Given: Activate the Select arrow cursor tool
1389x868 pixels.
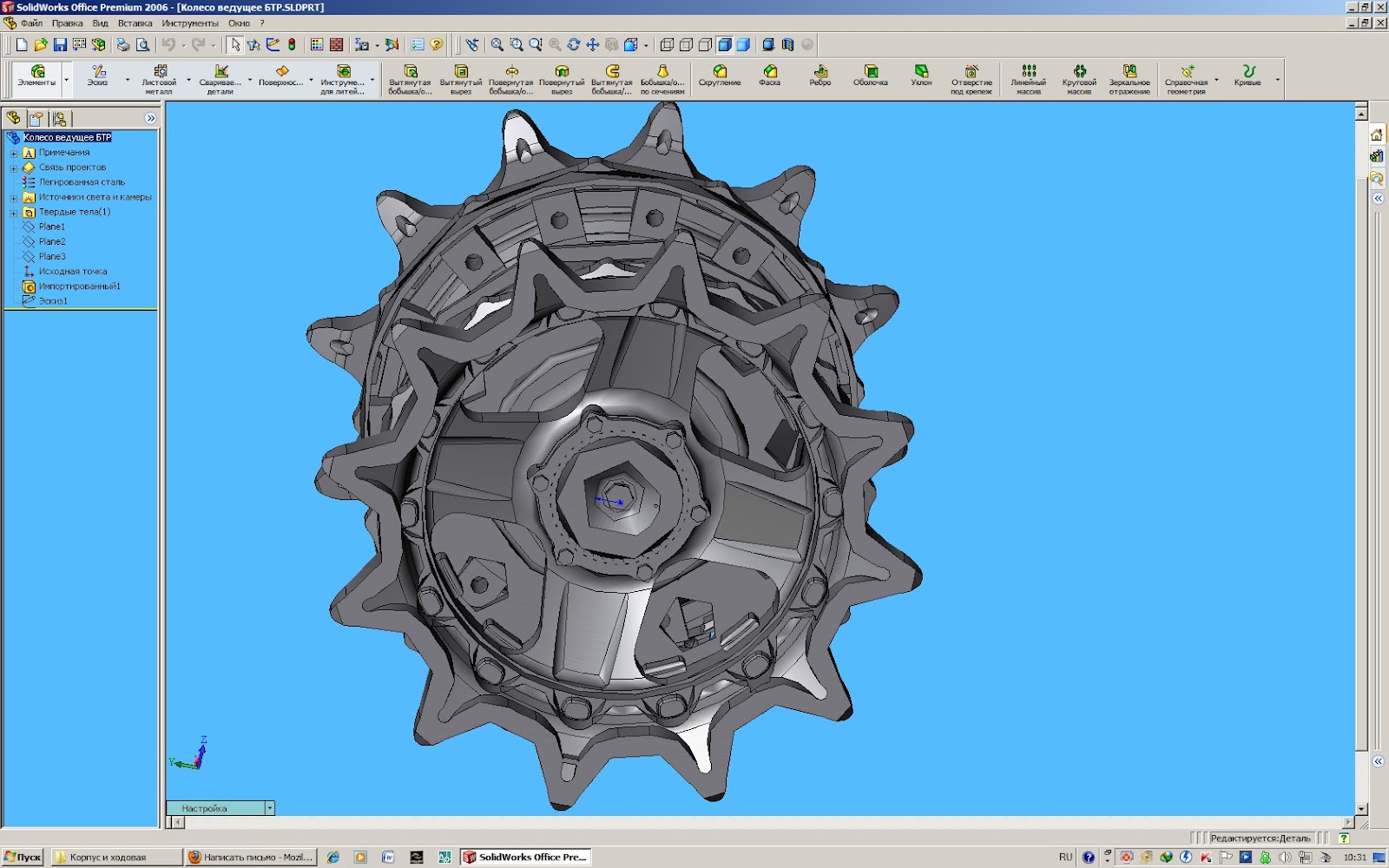Looking at the screenshot, I should click(234, 44).
